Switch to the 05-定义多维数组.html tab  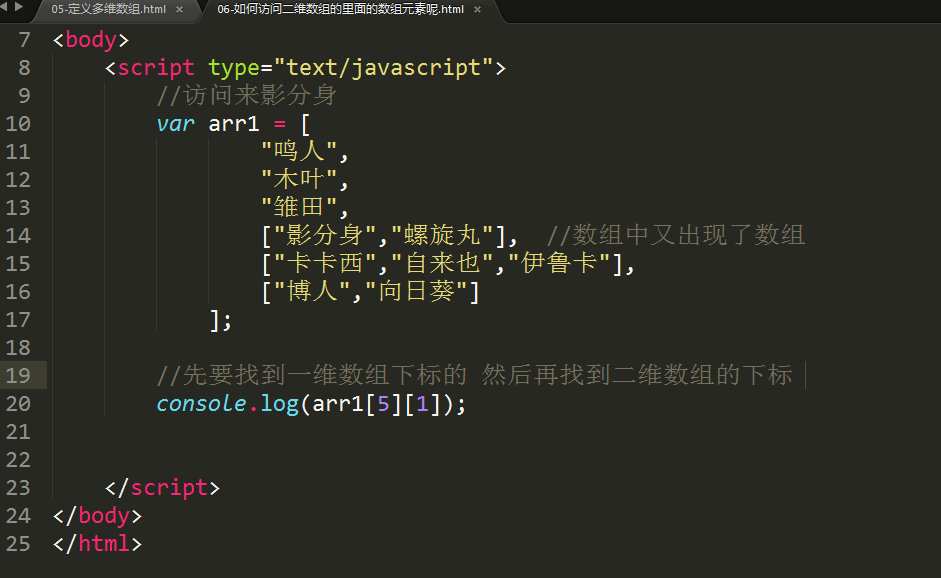(109, 10)
